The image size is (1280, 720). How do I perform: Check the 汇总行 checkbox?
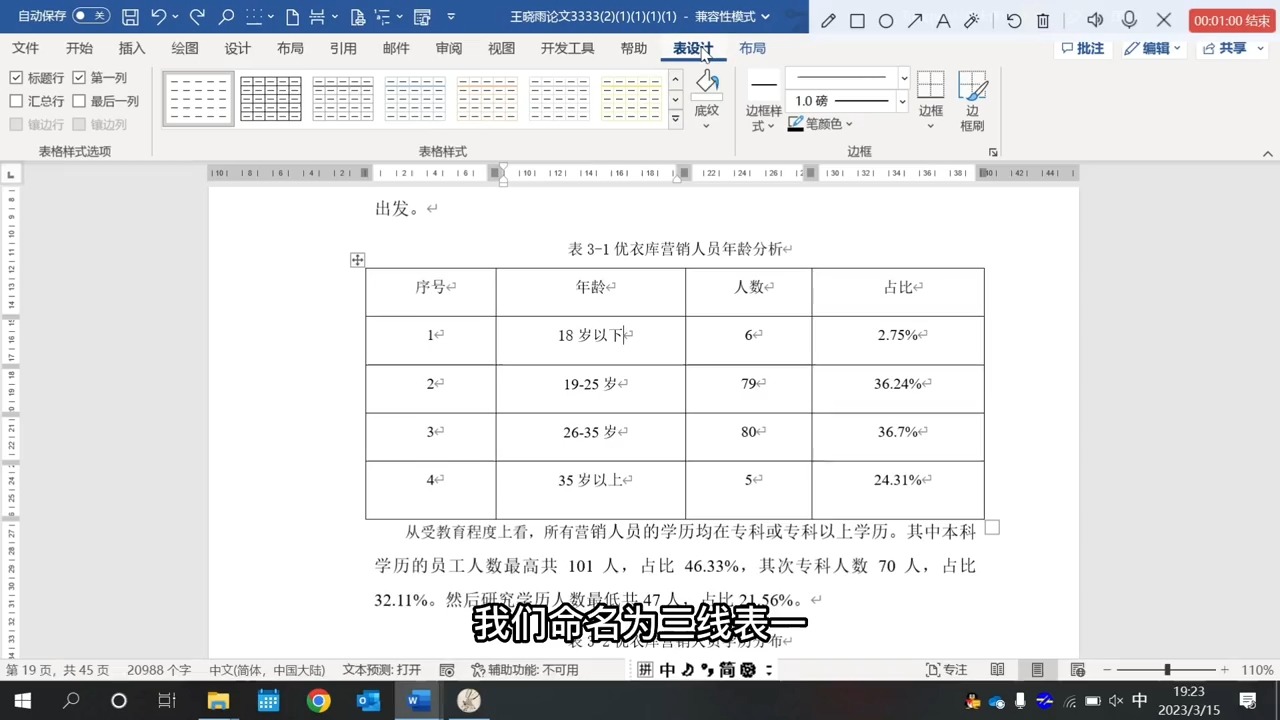coord(16,101)
